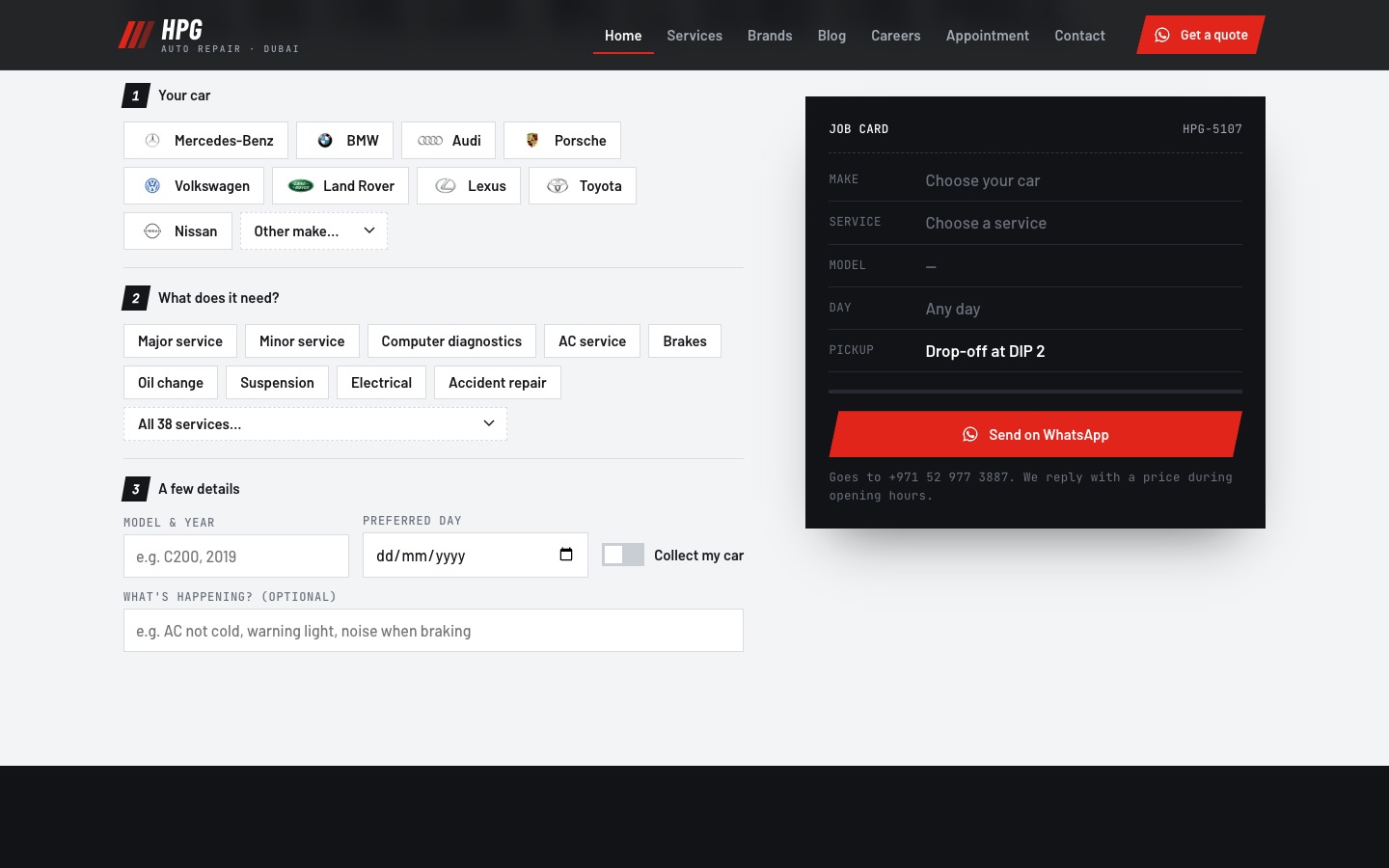Viewport: 1389px width, 868px height.
Task: Focus the Model & Year input field
Action: (236, 556)
